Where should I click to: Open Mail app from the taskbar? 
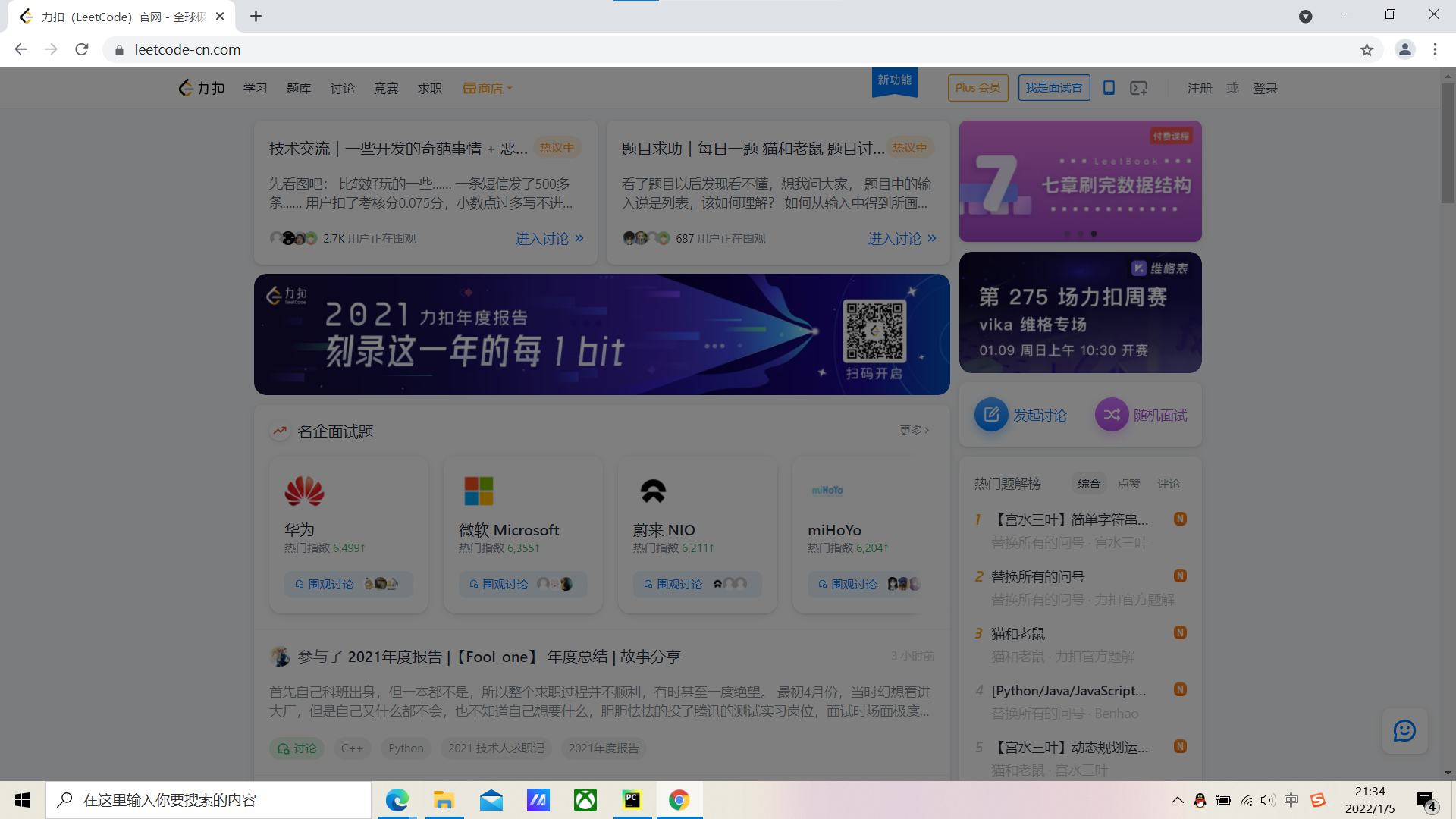(x=491, y=800)
